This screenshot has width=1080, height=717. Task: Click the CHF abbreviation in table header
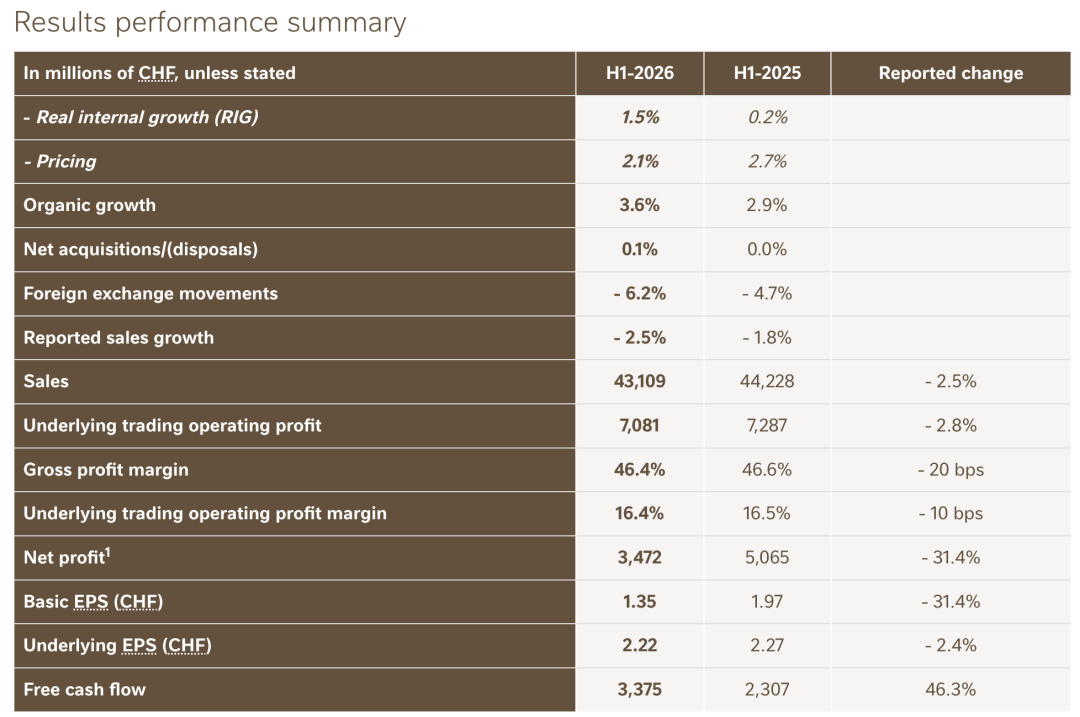158,73
